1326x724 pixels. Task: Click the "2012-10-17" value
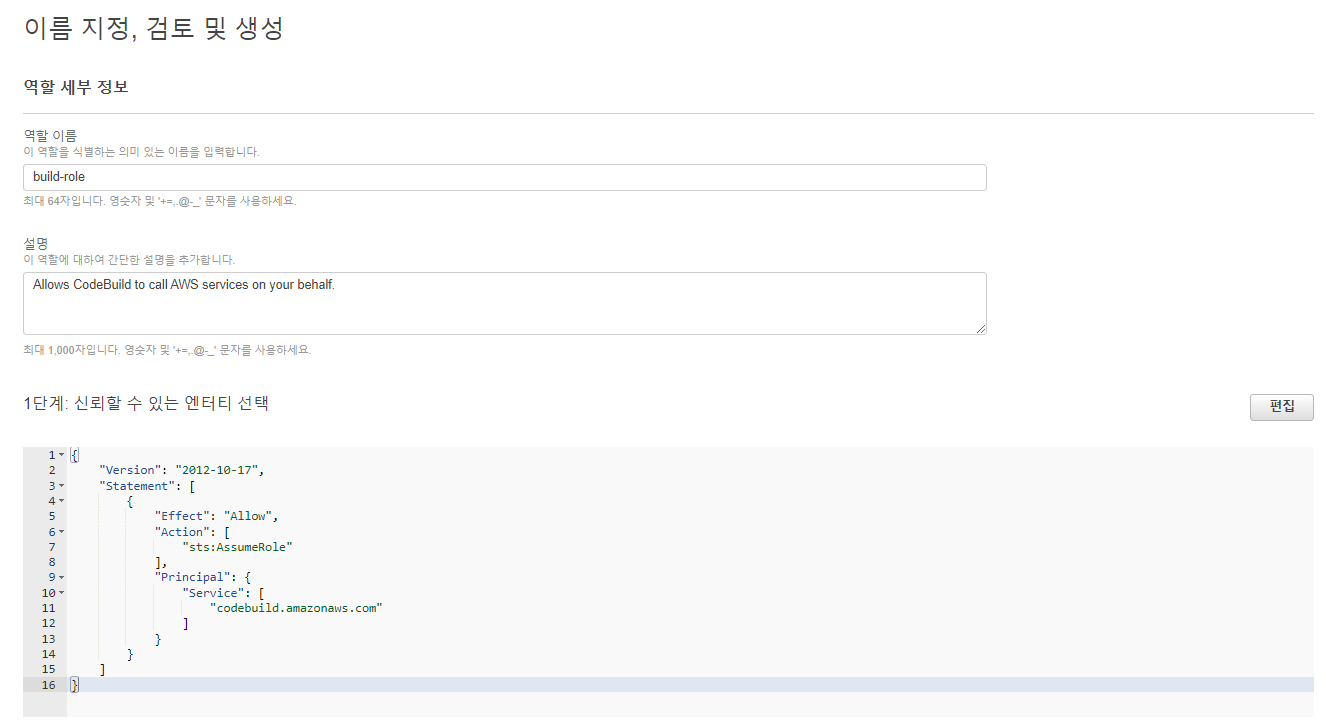(x=219, y=470)
